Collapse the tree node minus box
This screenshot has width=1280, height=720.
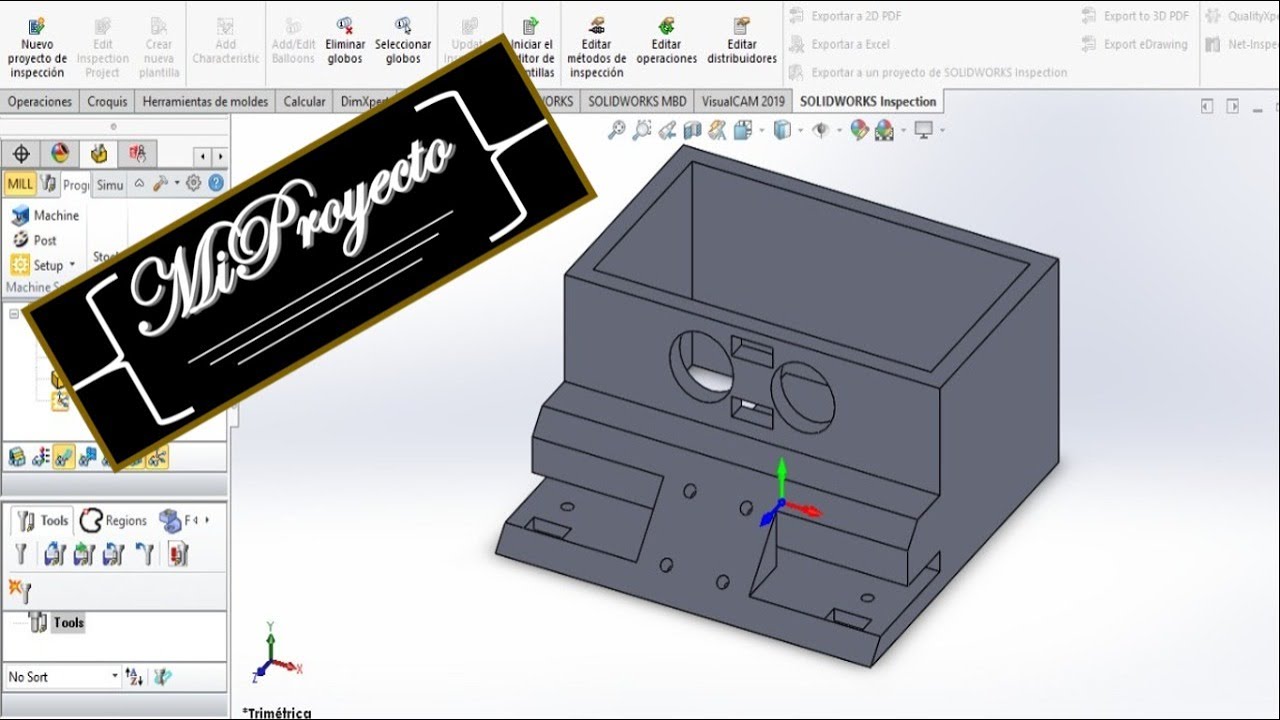click(15, 314)
